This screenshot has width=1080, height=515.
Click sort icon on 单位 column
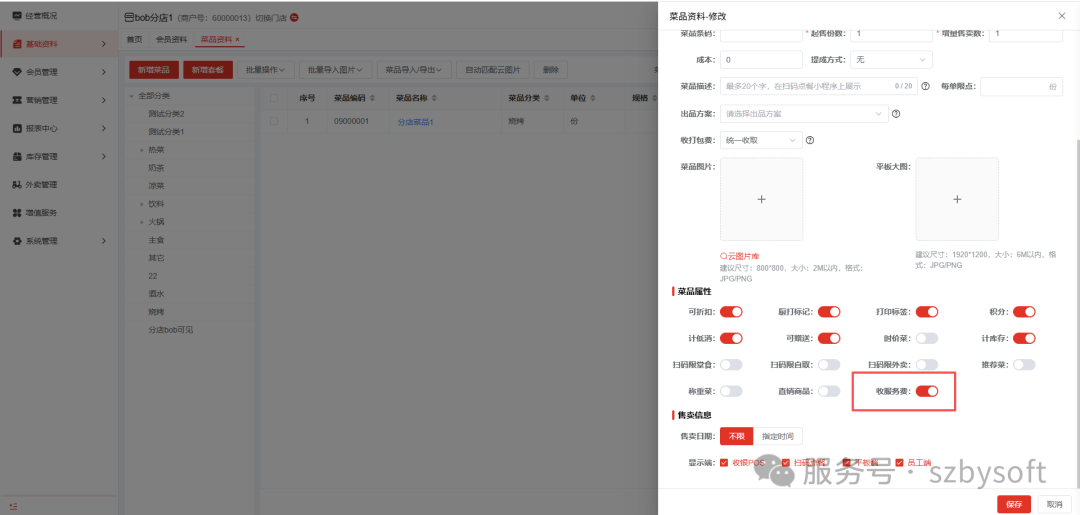(592, 98)
